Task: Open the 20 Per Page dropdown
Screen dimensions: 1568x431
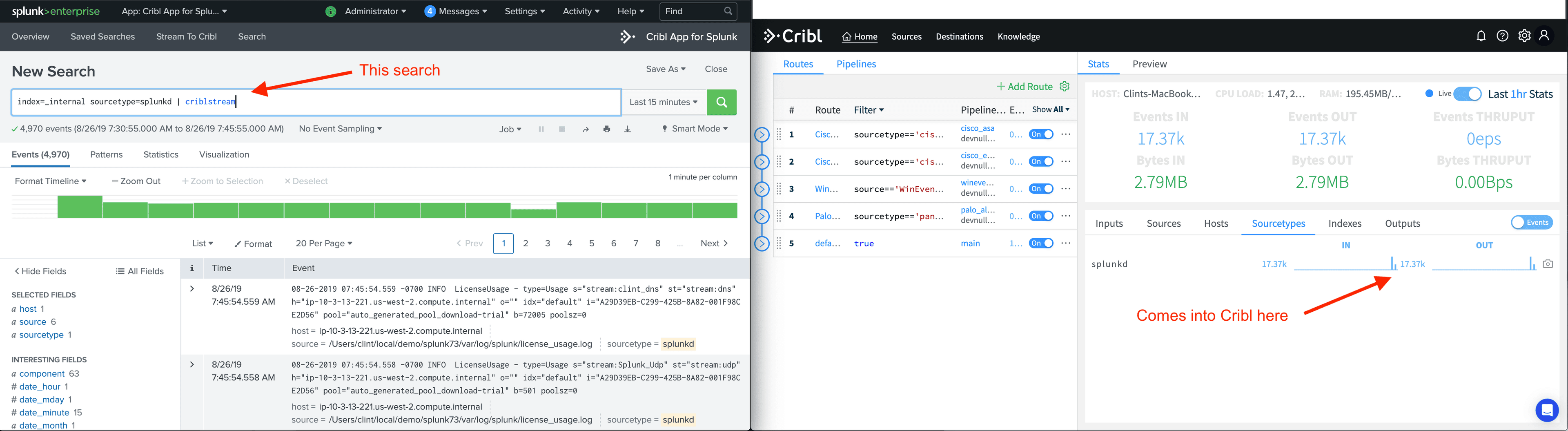Action: tap(324, 243)
